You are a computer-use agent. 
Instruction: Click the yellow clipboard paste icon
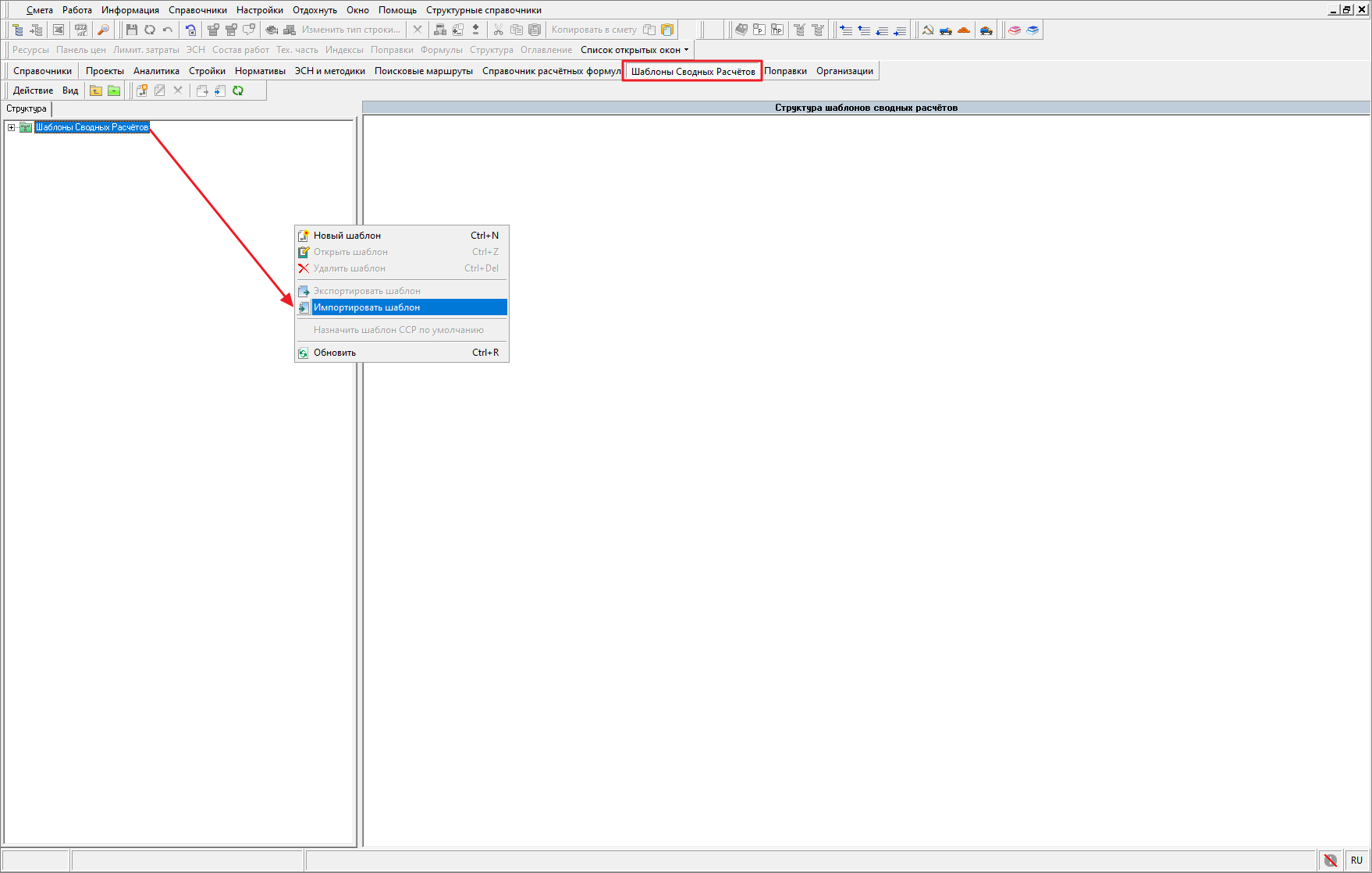pos(667,30)
